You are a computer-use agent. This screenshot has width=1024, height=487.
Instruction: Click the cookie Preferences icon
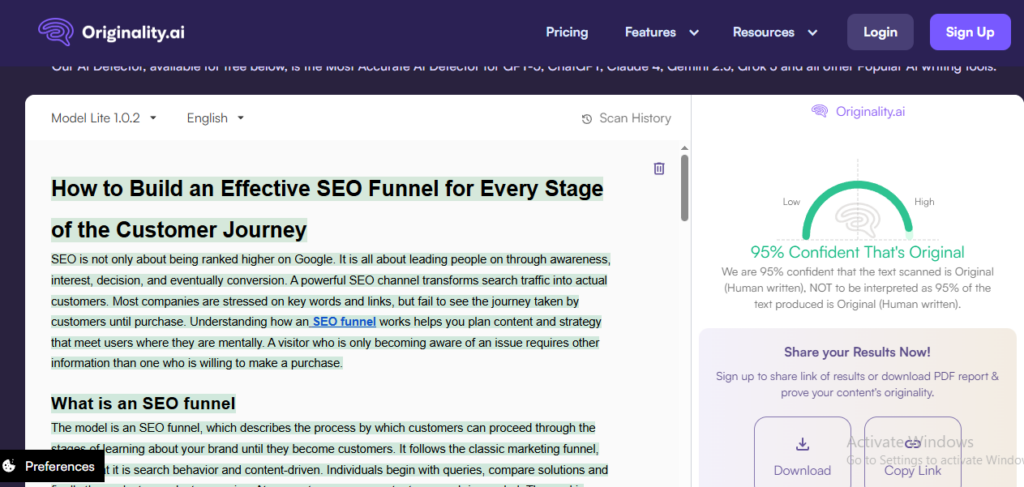(10, 466)
